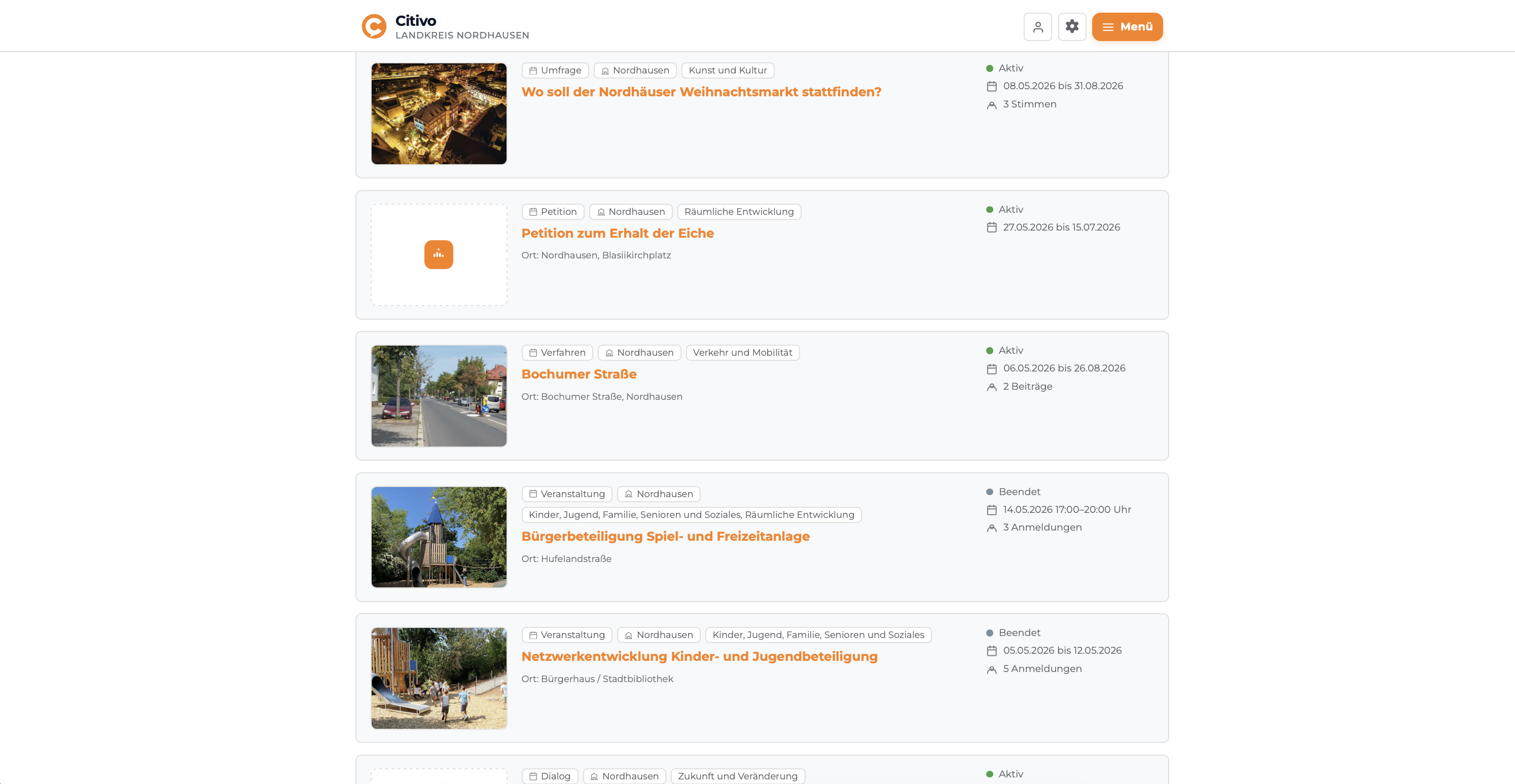Screen dimensions: 1515x784
Task: Open Petition zum Erhalt der Eiche
Action: (618, 233)
